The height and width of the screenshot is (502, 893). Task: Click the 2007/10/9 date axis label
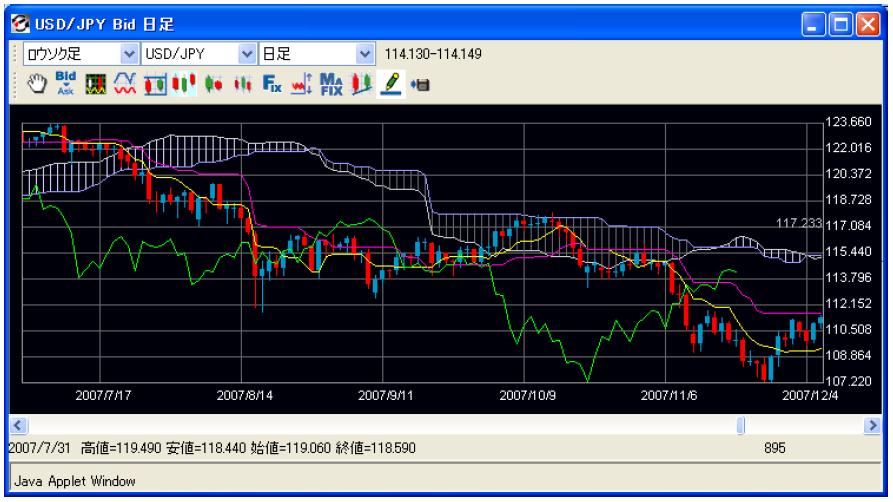pos(527,395)
